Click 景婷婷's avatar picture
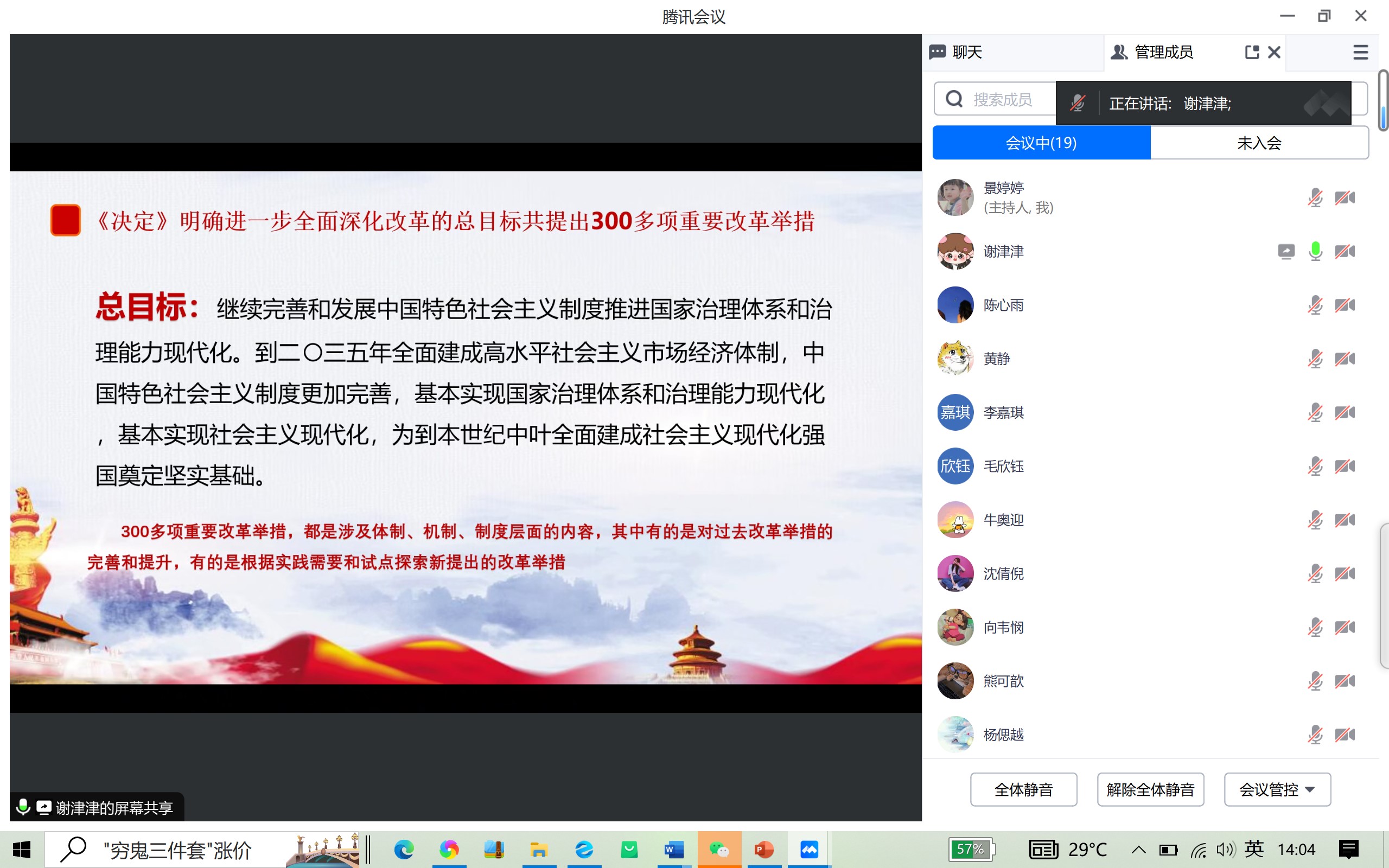Image resolution: width=1389 pixels, height=868 pixels. (955, 197)
